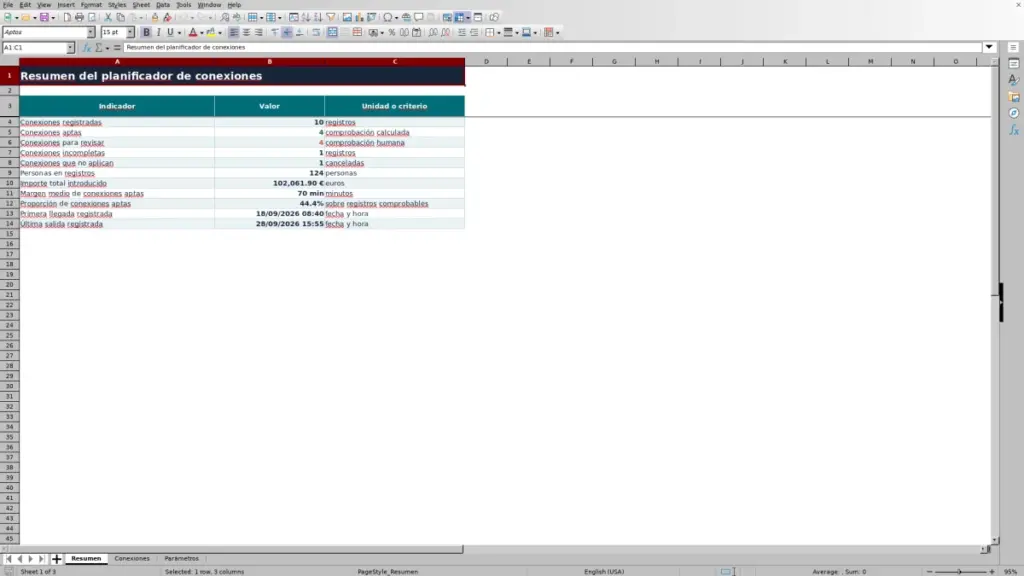Sort descending using toolbar icon

[318, 17]
